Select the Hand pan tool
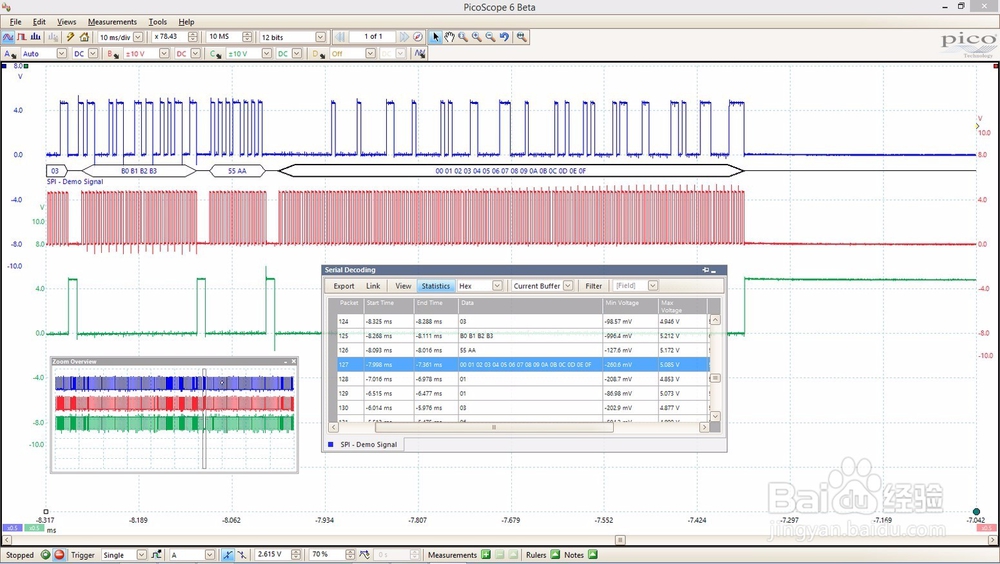Viewport: 1000px width, 564px height. 450,37
